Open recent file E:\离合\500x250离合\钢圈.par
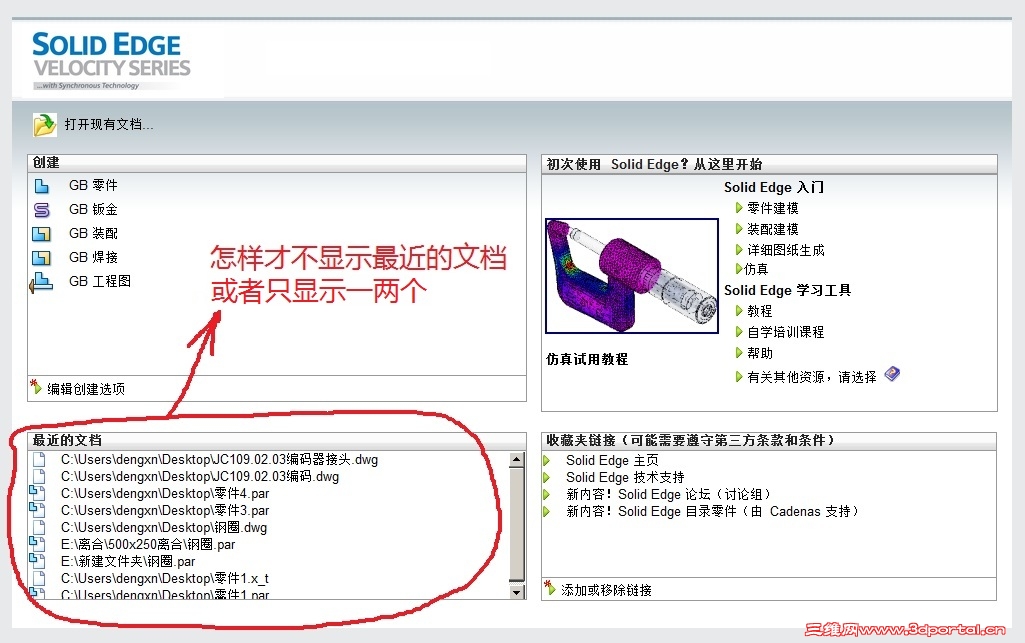The width and height of the screenshot is (1025, 643). click(x=148, y=544)
